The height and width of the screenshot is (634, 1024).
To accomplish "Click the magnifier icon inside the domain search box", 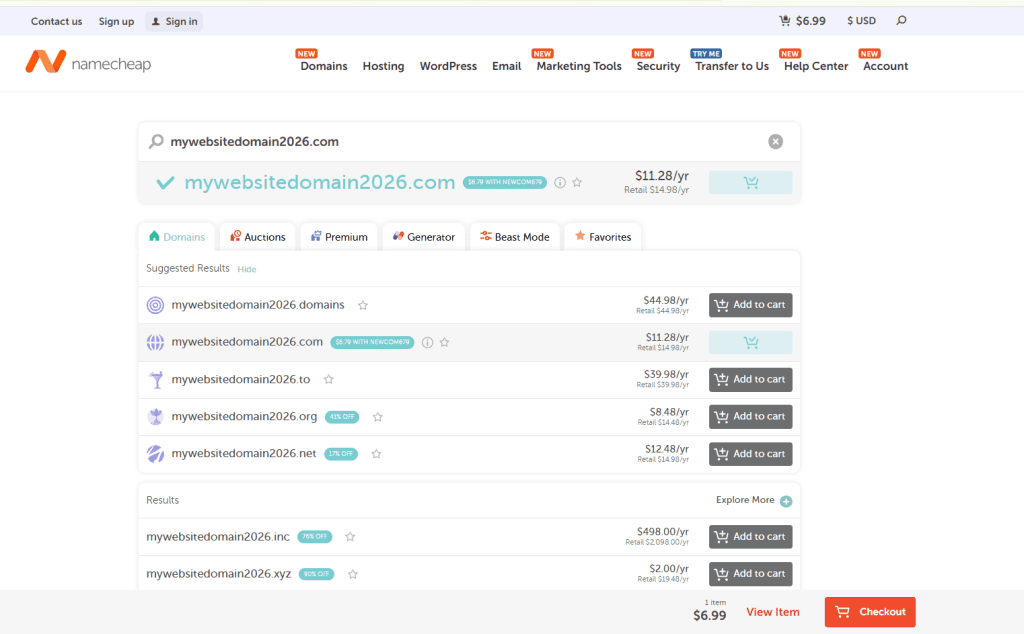I will coord(156,141).
